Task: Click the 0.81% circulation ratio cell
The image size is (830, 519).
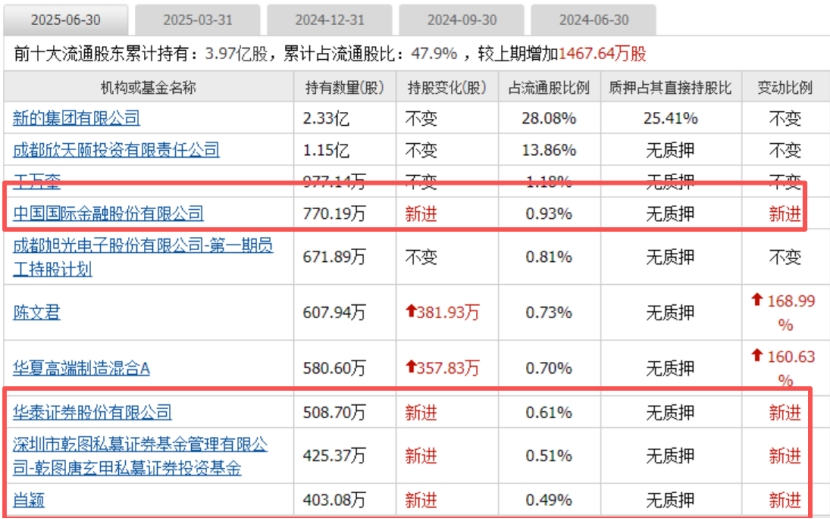Action: click(549, 257)
